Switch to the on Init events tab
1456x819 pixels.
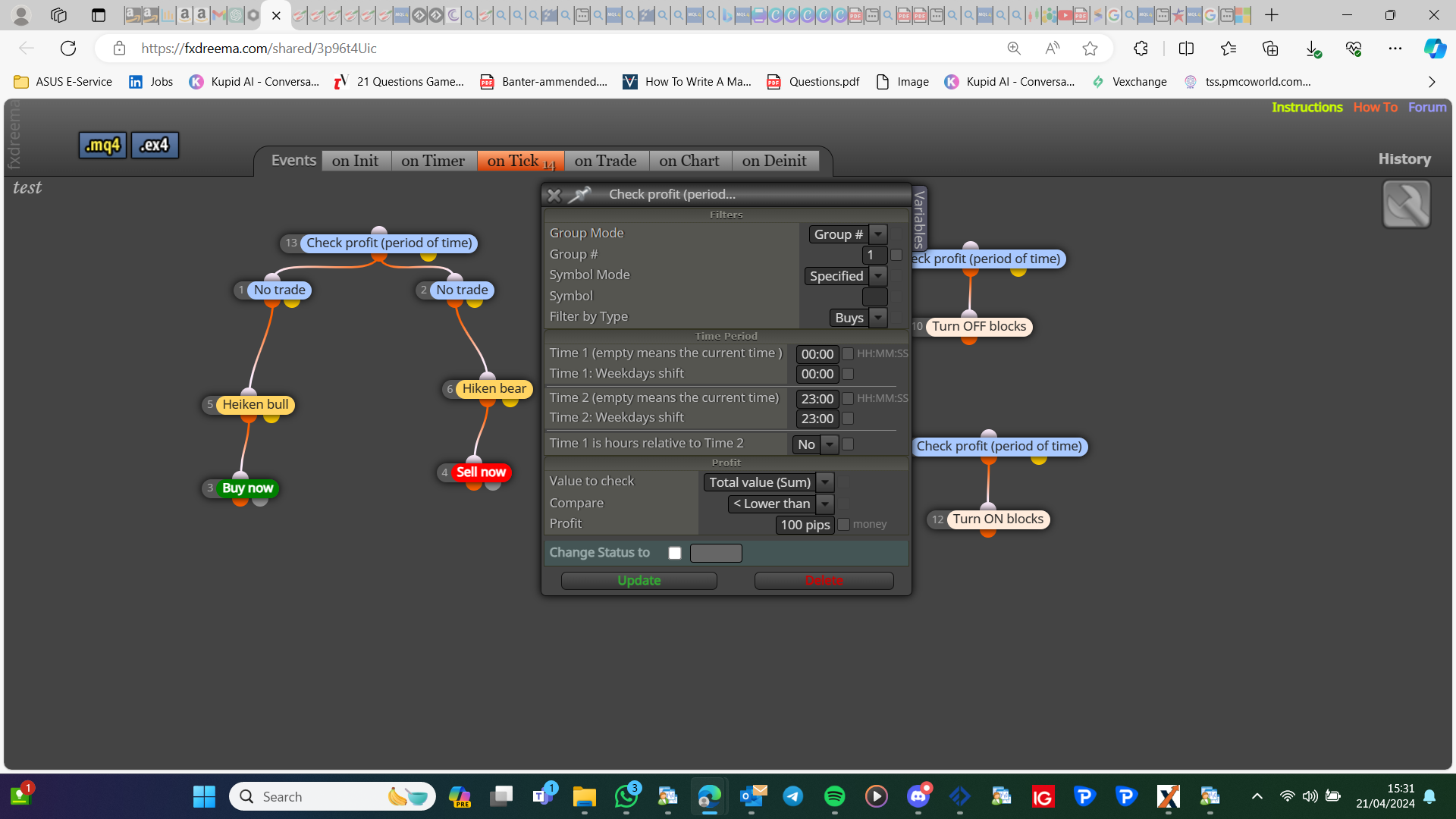click(x=356, y=161)
